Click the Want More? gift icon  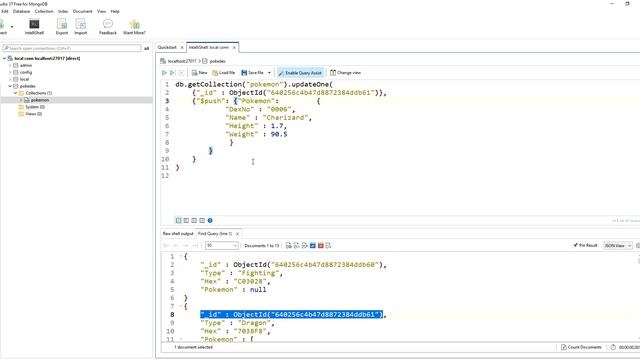point(134,24)
